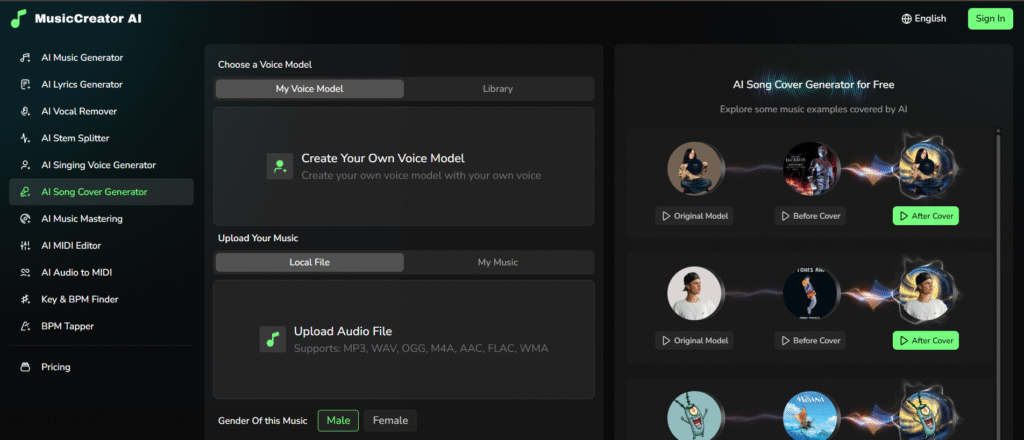Click Create Your Own Voice Model text
Viewport: 1024px width, 440px height.
tap(383, 158)
